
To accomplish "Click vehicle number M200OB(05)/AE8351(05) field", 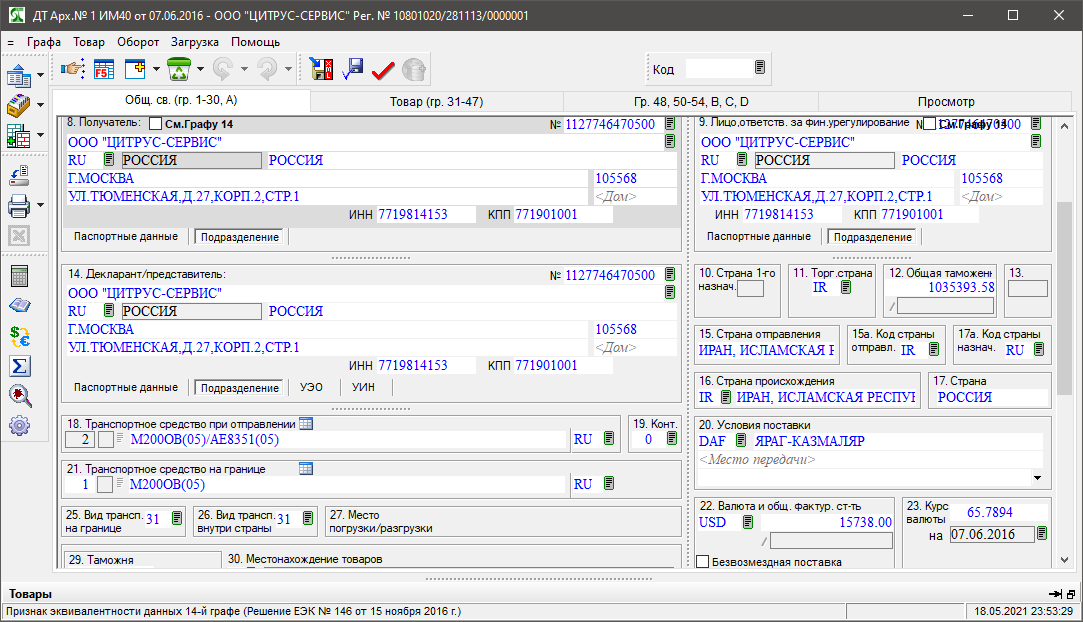I will pos(347,440).
